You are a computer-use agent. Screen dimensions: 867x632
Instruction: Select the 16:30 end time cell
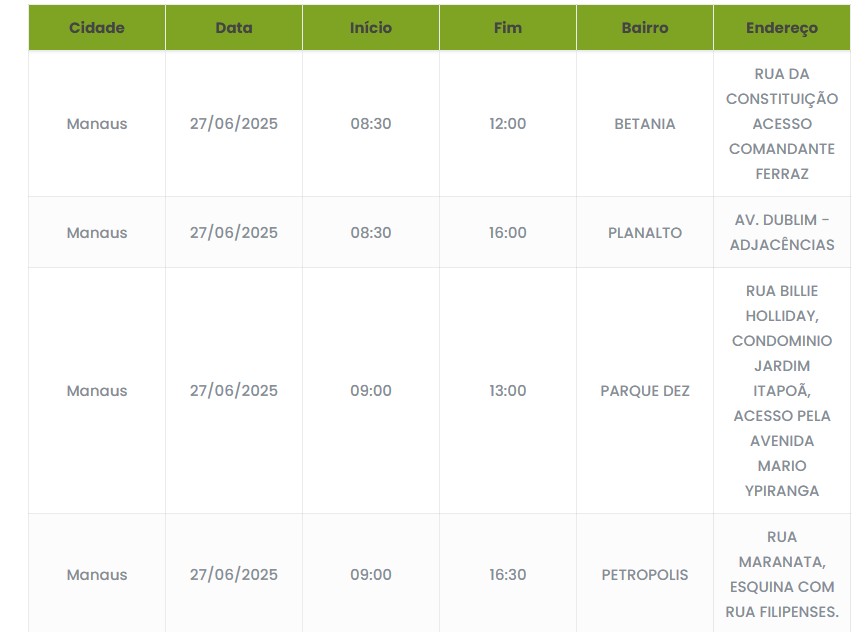click(508, 575)
